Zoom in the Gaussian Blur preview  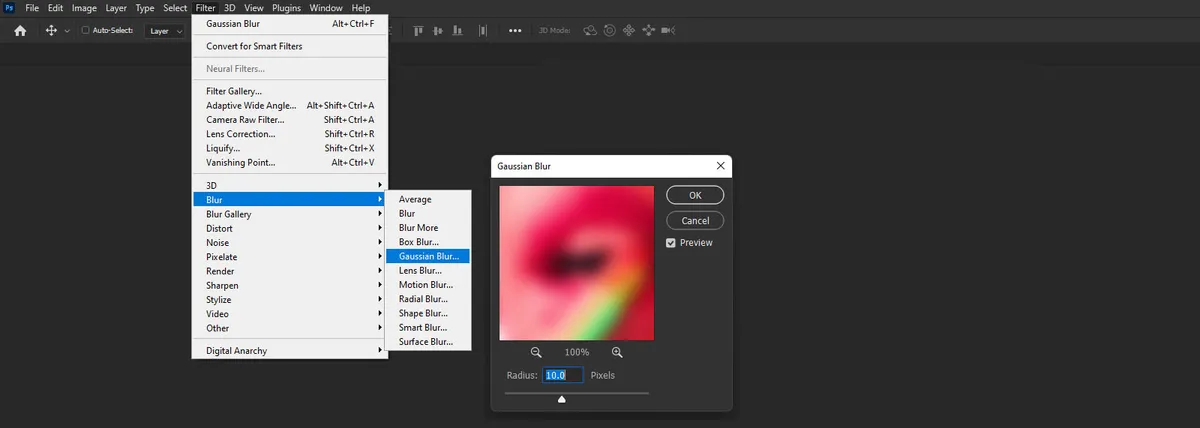[x=617, y=352]
